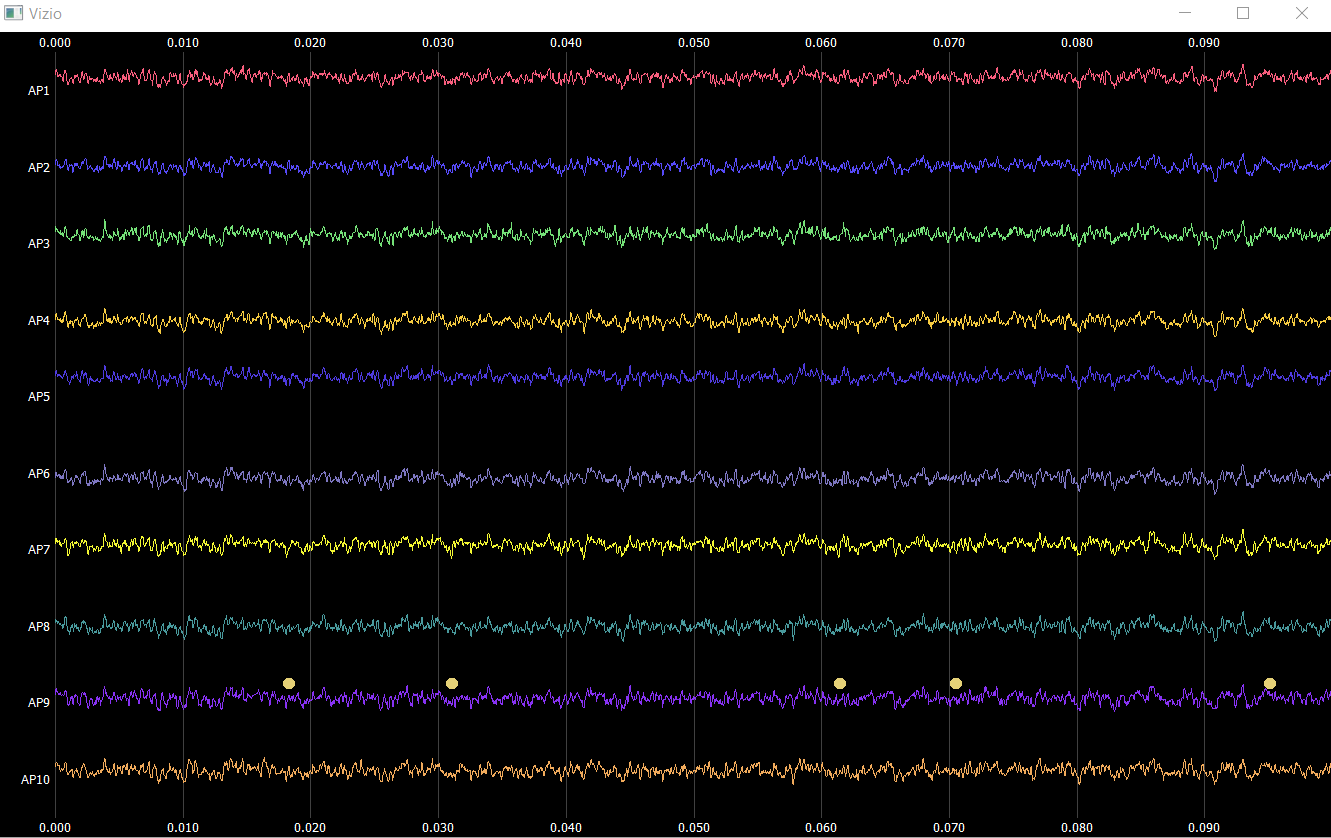Select the AP2 channel label
Image resolution: width=1331 pixels, height=838 pixels.
[38, 168]
